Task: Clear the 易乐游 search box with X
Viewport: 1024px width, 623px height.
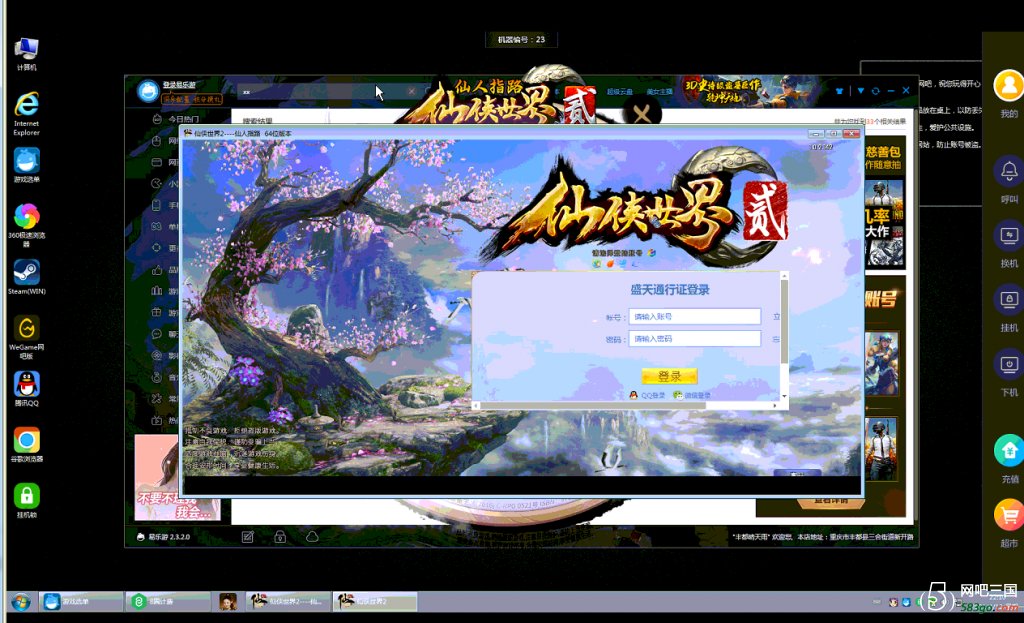Action: click(411, 91)
